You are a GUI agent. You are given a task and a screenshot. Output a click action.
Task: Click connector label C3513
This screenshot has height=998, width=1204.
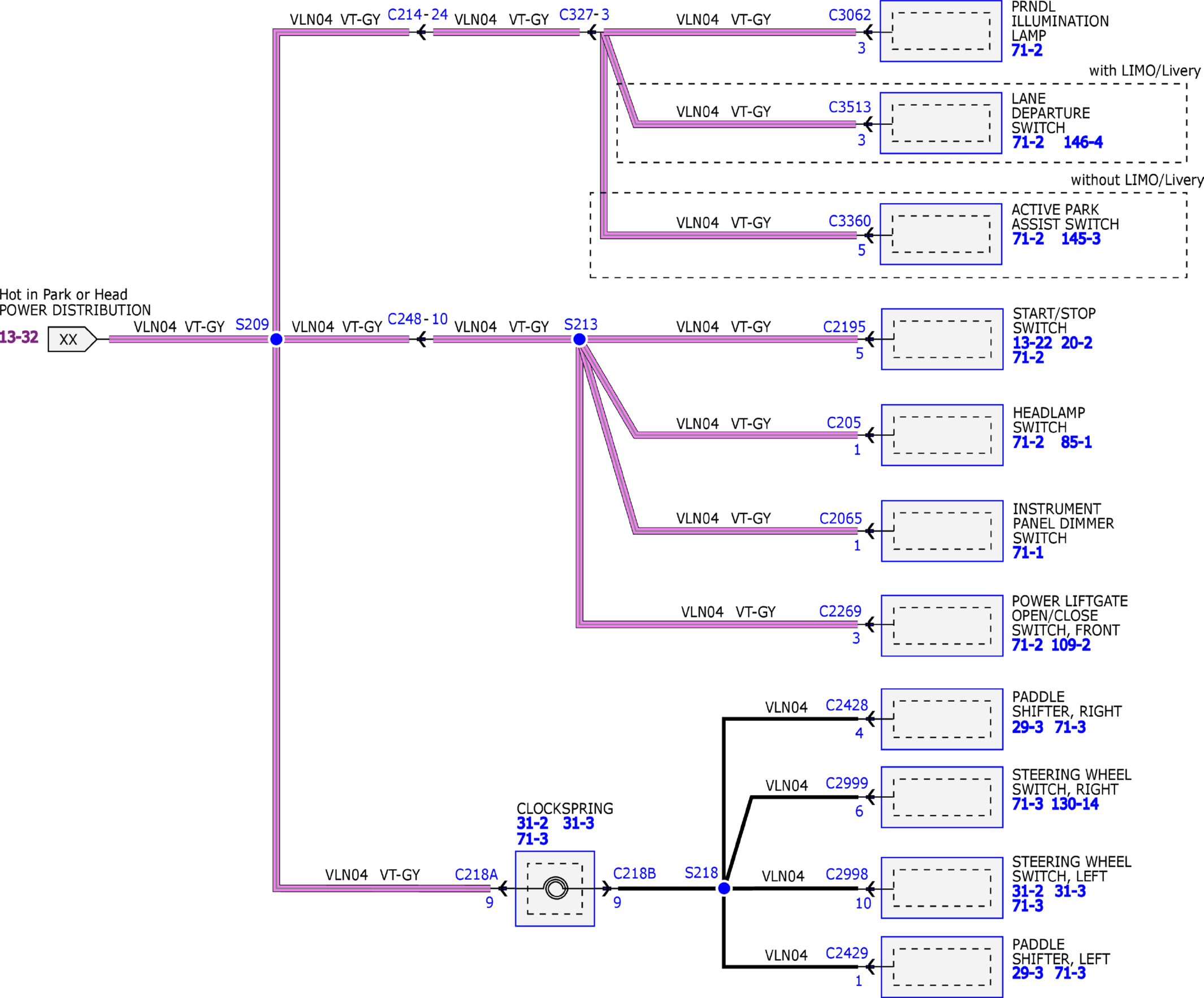click(850, 107)
